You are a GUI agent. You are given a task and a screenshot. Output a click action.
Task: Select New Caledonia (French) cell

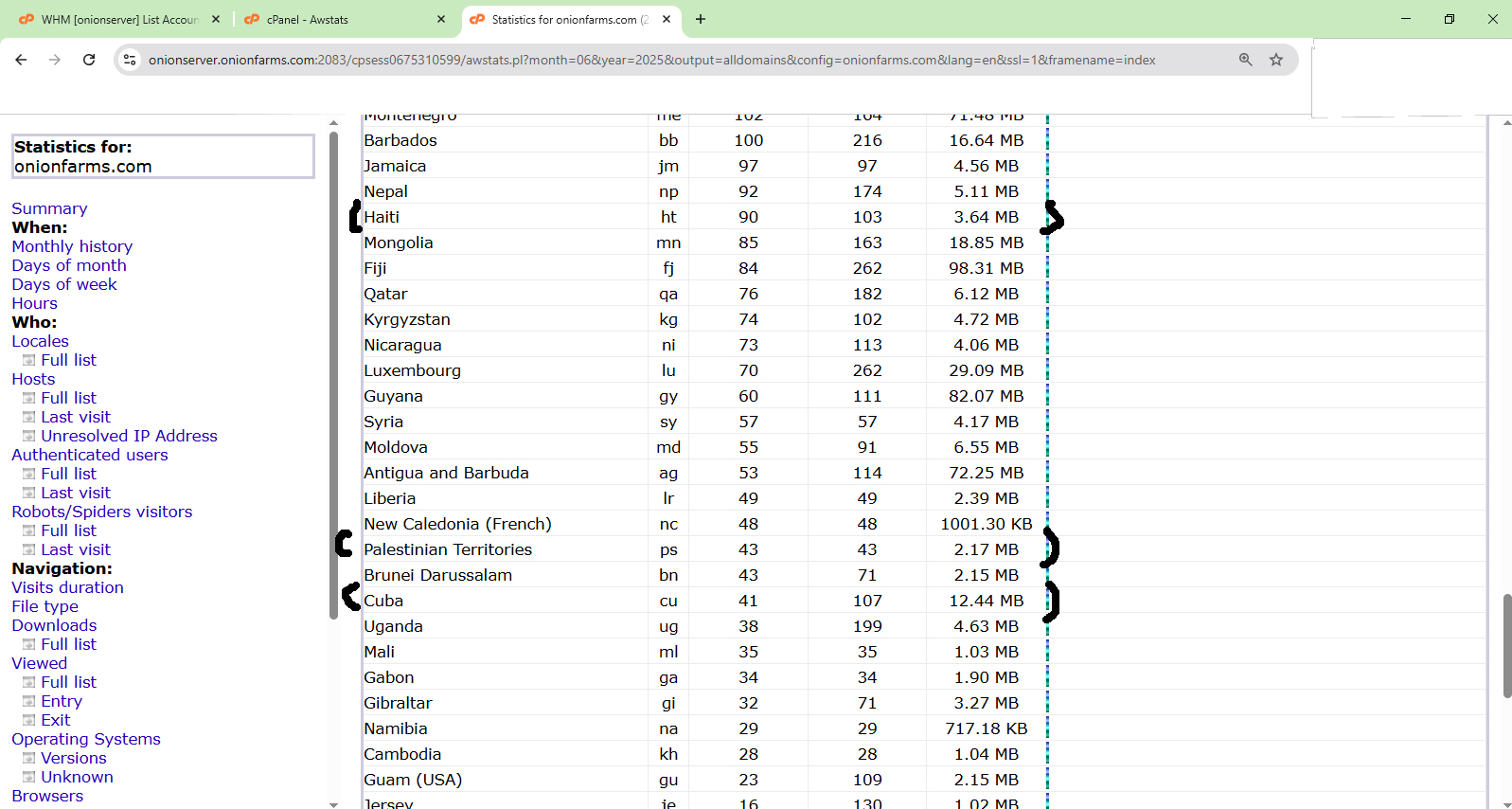tap(506, 524)
